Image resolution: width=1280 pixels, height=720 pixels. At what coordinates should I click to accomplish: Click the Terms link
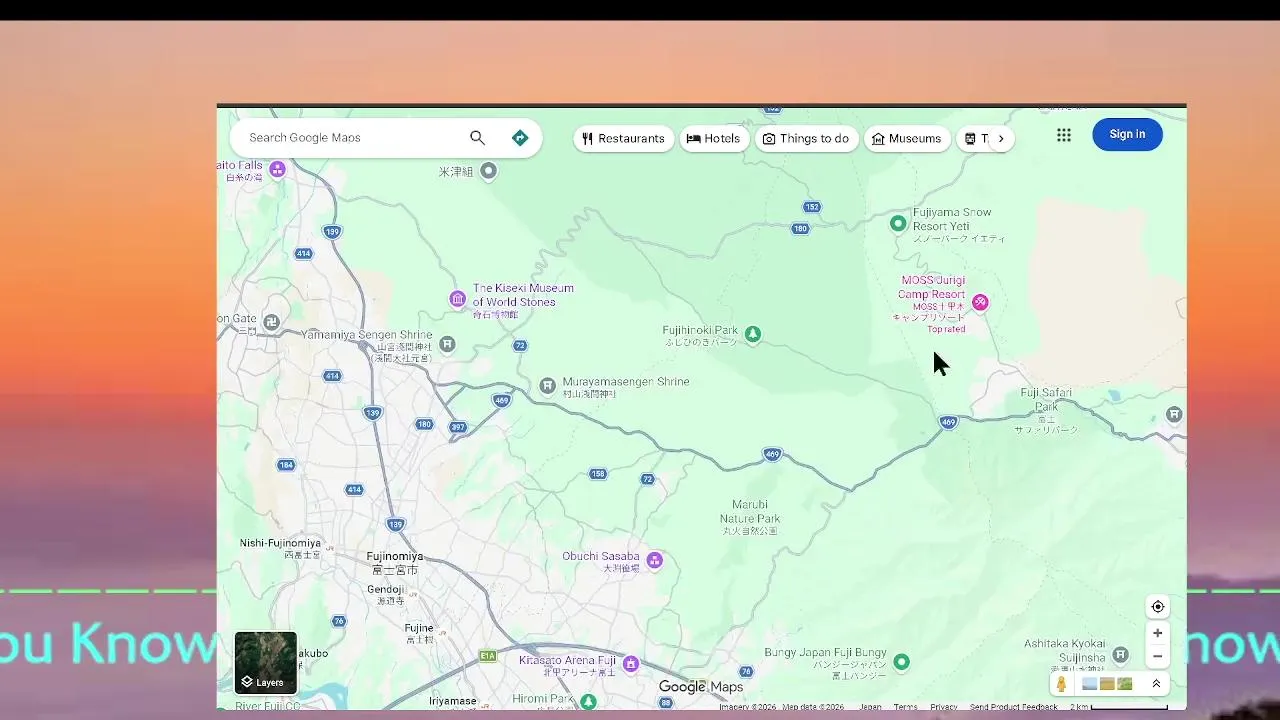click(x=905, y=707)
